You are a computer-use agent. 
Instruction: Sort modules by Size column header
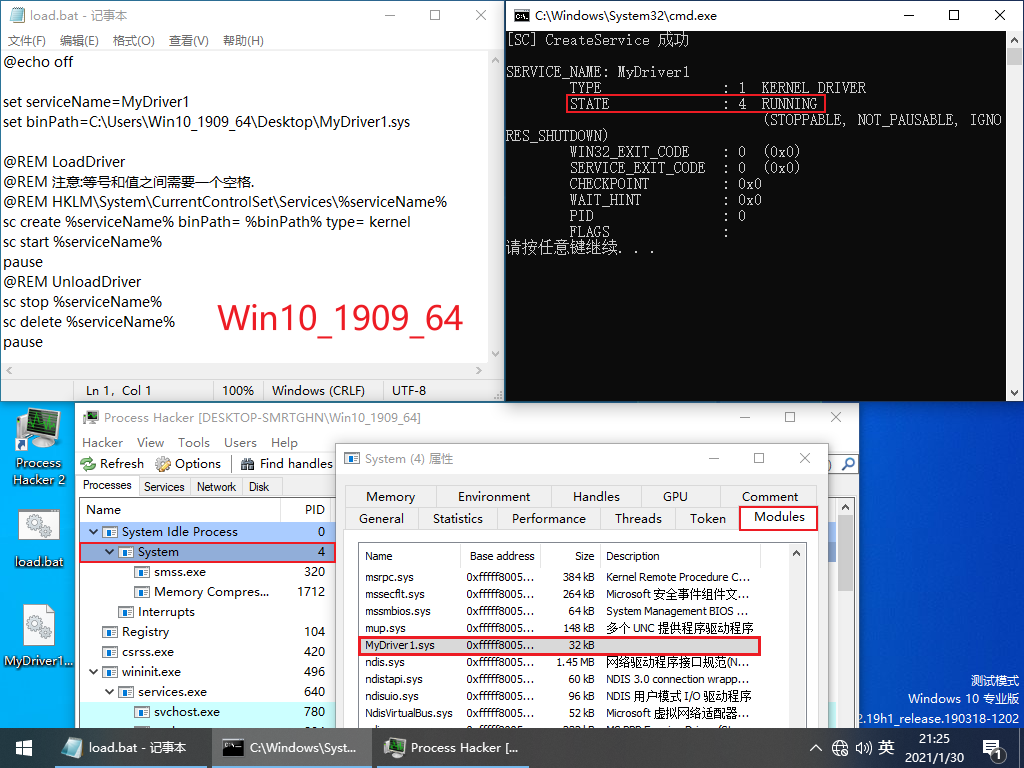pyautogui.click(x=570, y=556)
